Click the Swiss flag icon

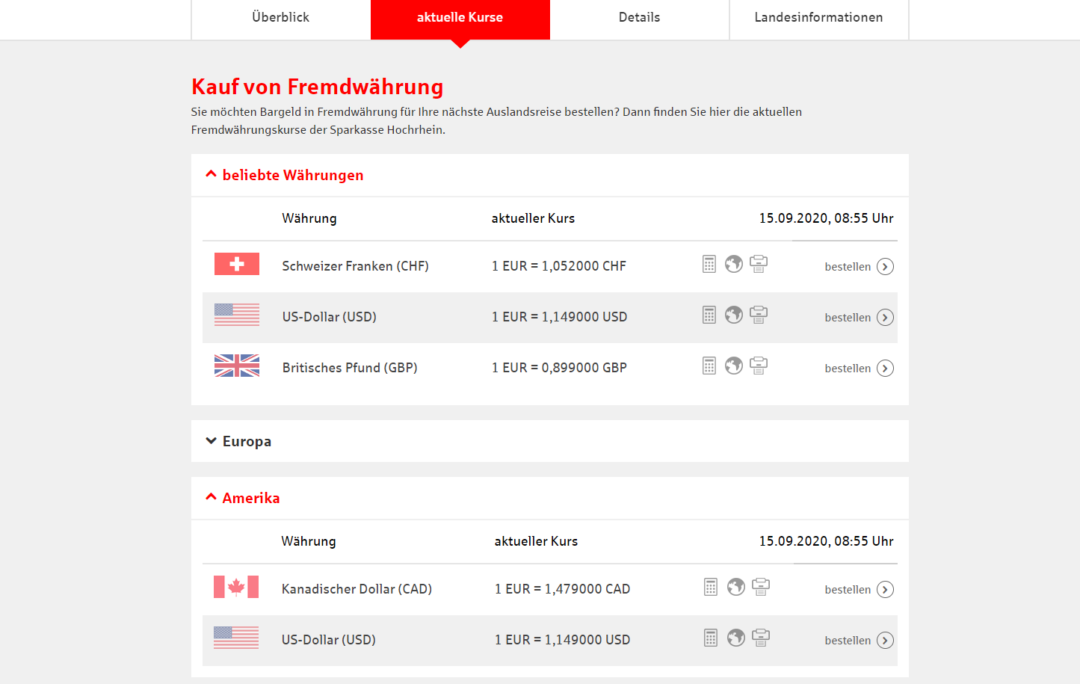click(236, 264)
